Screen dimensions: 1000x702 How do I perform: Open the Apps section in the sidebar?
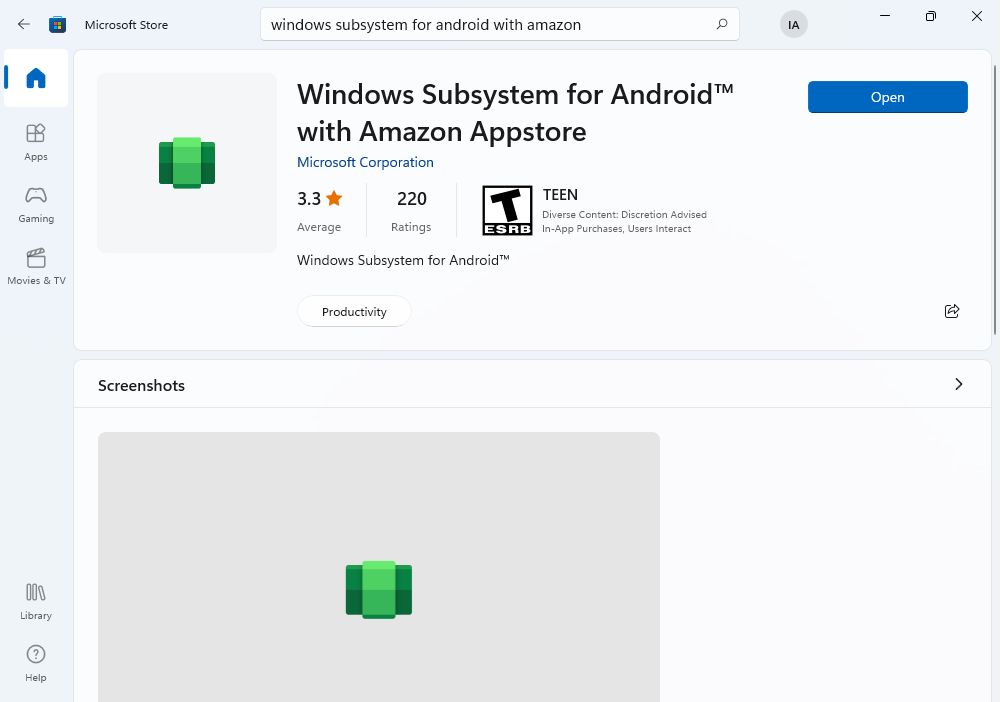pos(35,142)
